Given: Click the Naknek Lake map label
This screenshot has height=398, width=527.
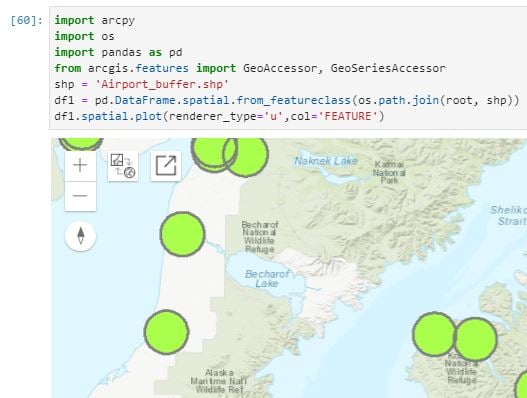Looking at the screenshot, I should pos(326,161).
